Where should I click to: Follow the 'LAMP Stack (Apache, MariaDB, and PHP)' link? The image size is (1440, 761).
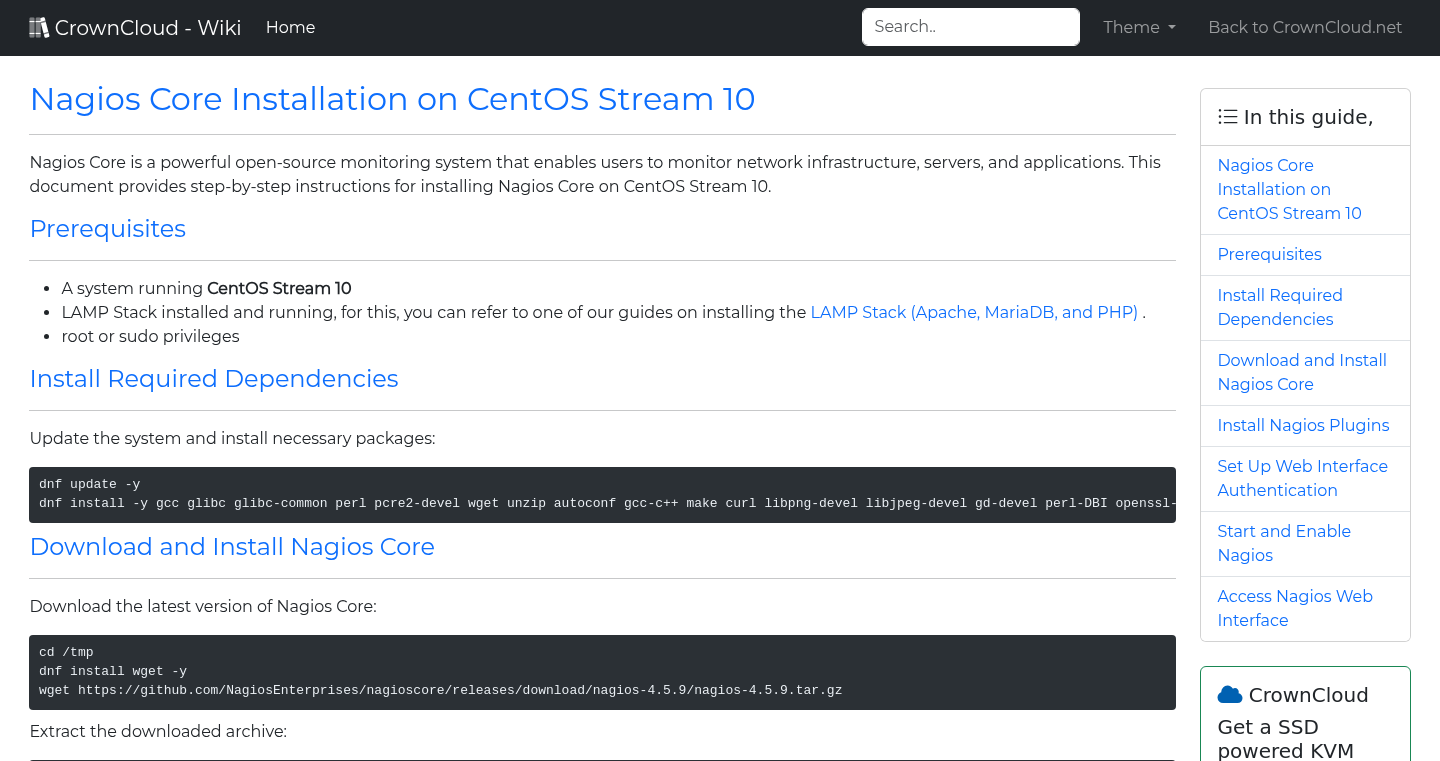975,312
